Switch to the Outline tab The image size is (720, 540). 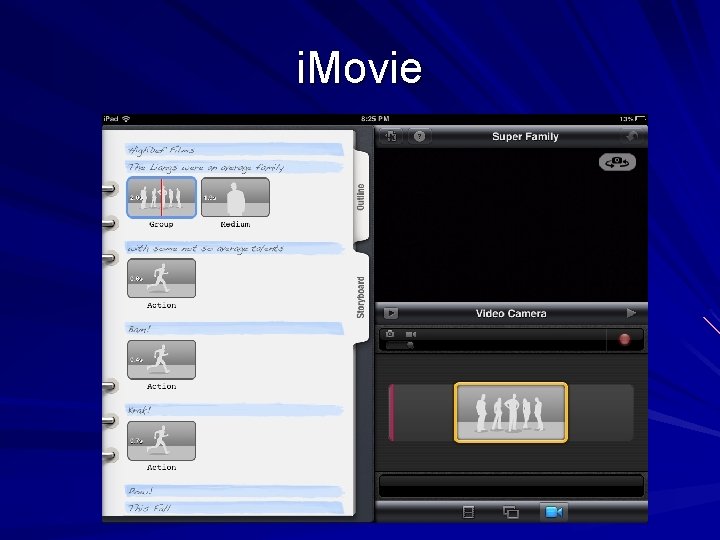pos(361,197)
